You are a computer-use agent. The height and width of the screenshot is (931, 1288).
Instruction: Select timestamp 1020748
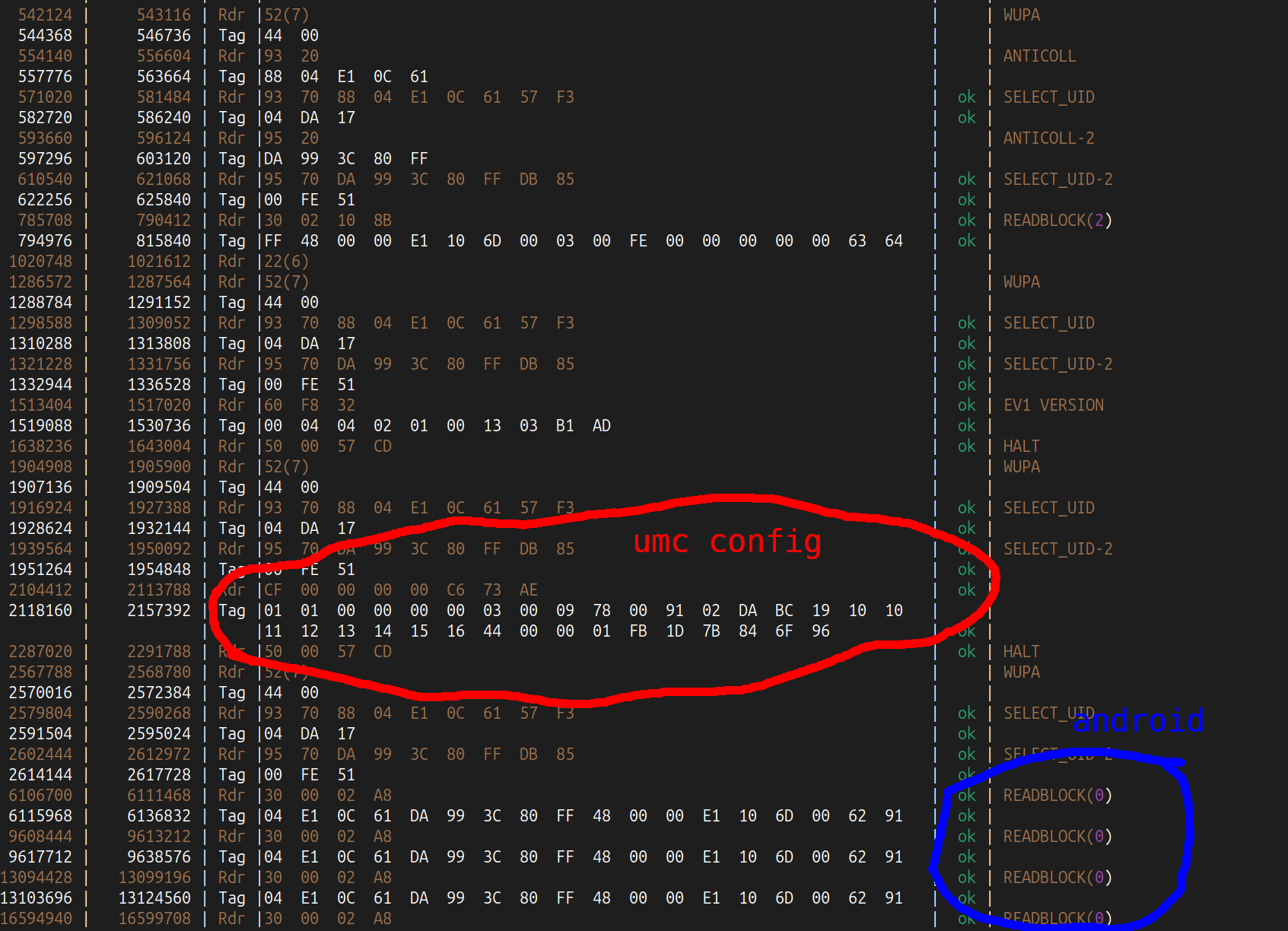click(40, 262)
